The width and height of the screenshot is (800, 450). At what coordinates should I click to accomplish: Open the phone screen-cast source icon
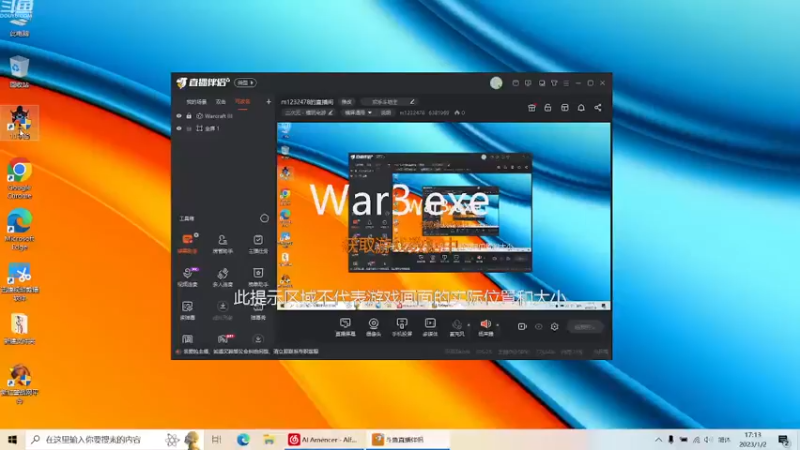click(402, 327)
